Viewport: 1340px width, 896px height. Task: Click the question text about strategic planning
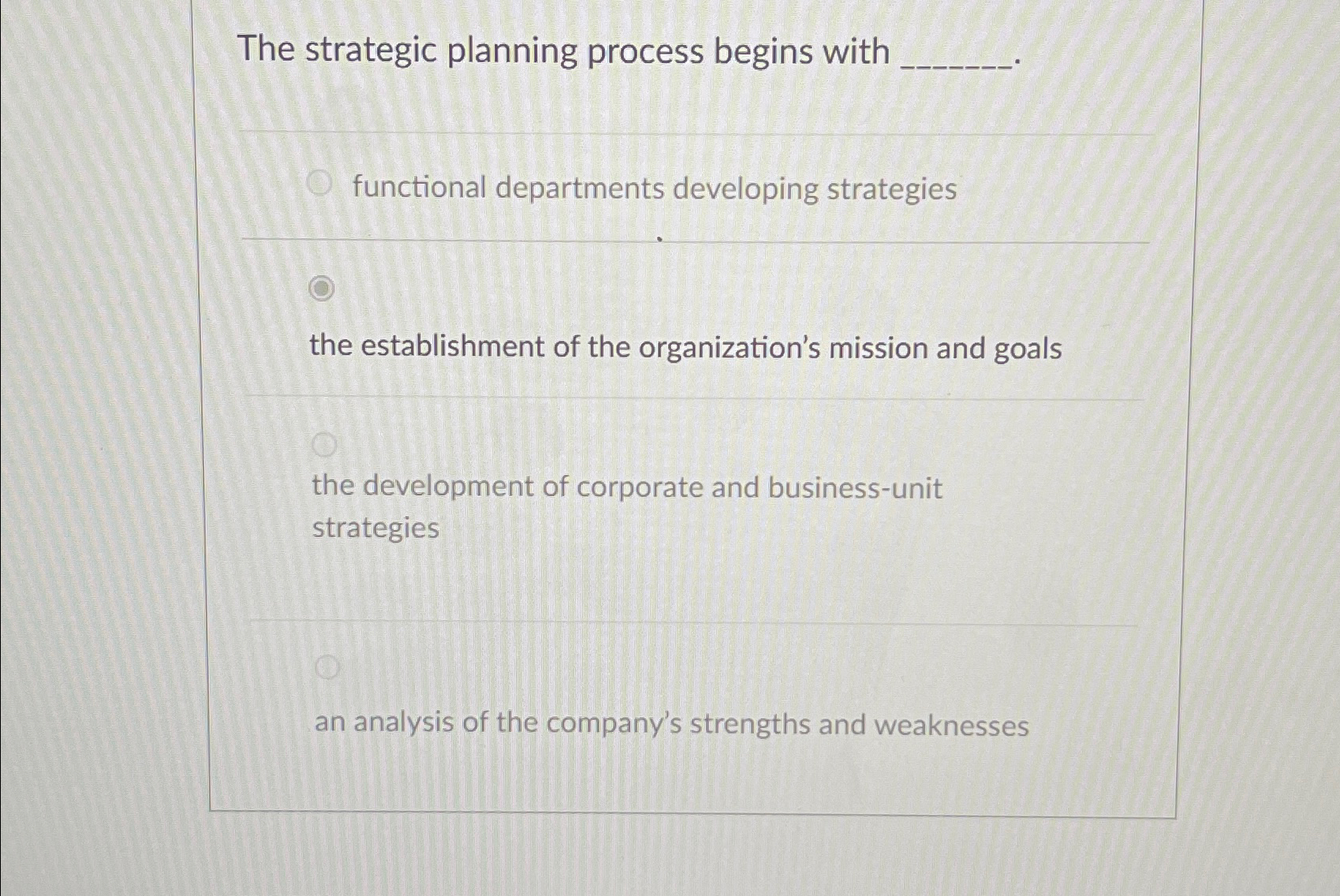point(562,52)
